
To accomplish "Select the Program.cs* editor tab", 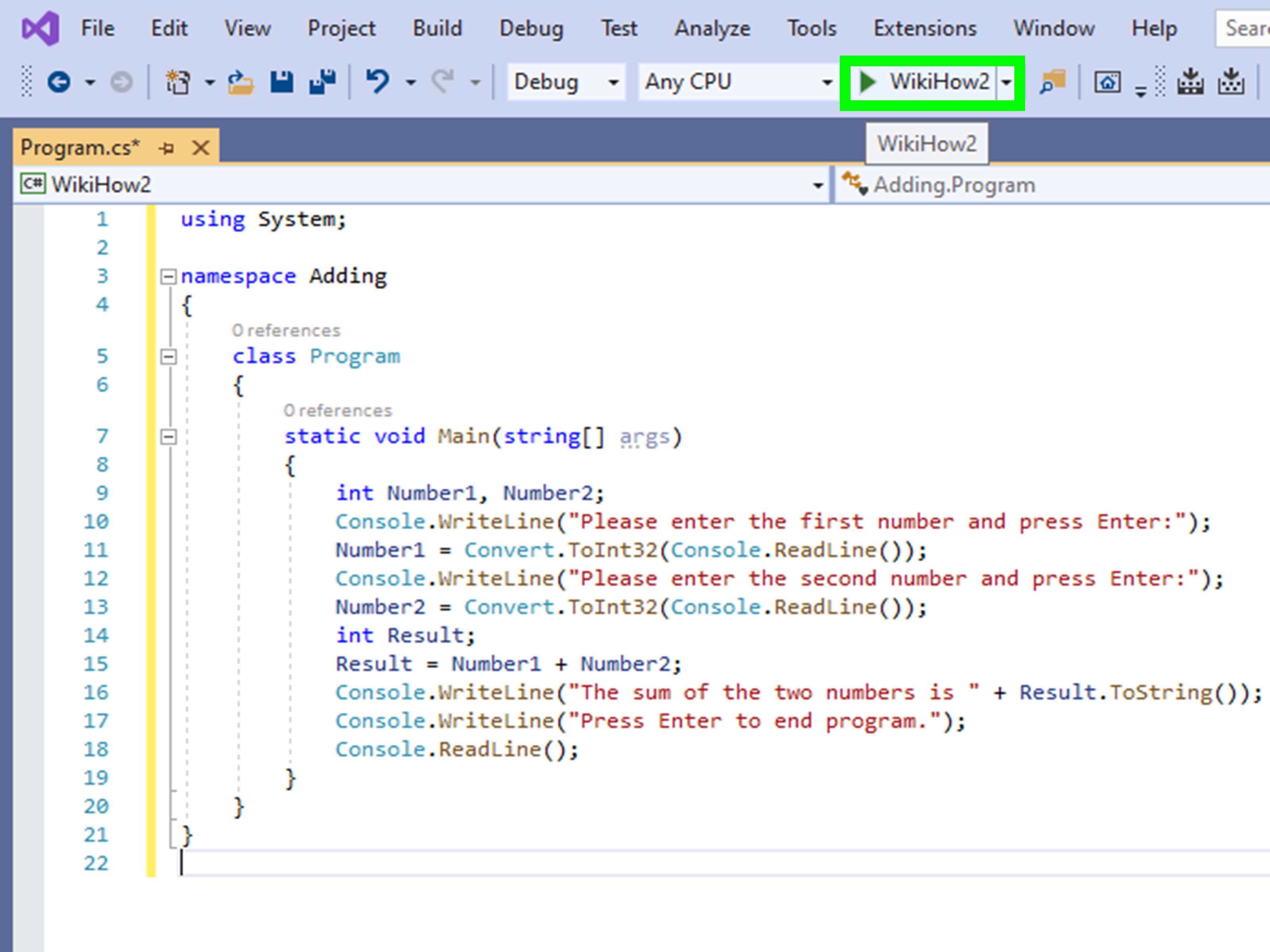I will 80,148.
